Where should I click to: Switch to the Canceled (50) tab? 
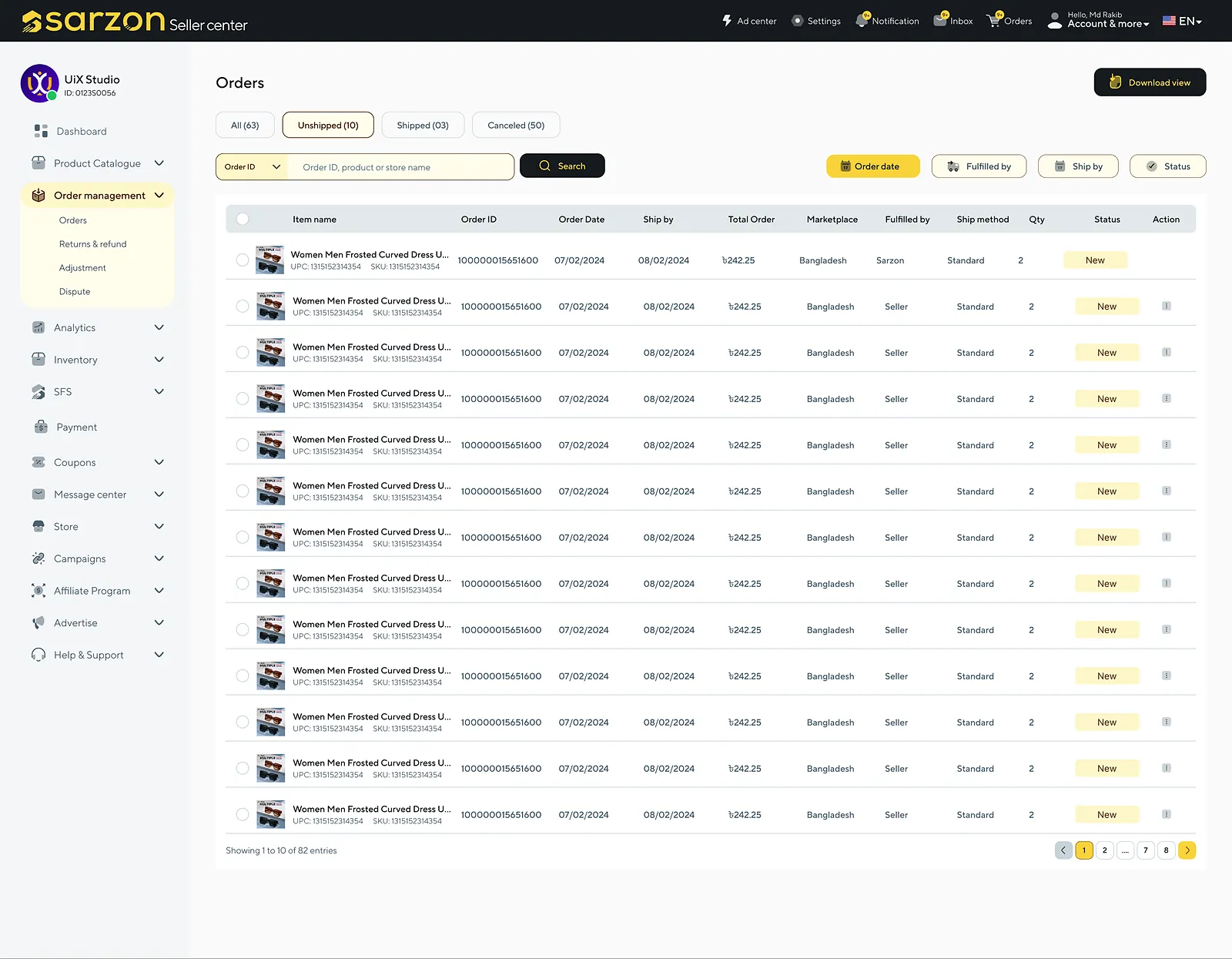516,125
